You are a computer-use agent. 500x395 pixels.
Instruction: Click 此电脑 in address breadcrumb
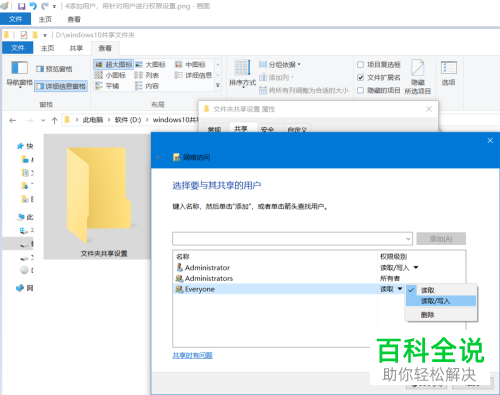[93, 120]
